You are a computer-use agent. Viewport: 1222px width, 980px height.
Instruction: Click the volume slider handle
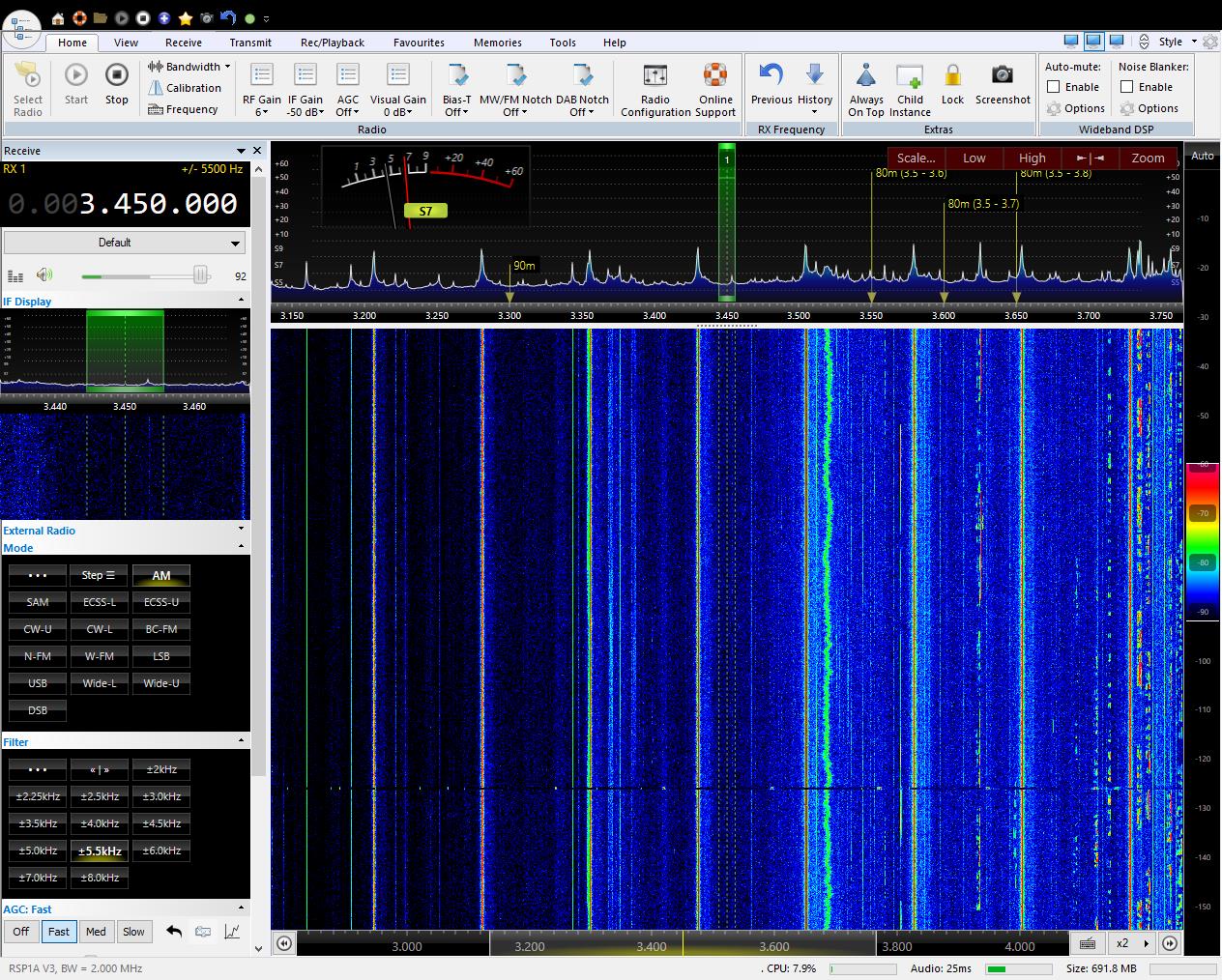200,275
